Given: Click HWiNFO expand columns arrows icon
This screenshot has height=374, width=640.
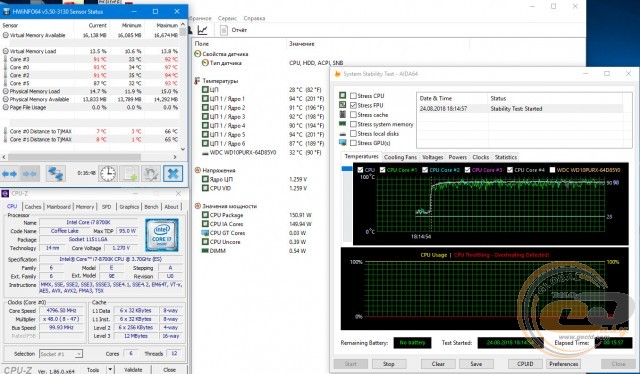Looking at the screenshot, I should (x=9, y=174).
